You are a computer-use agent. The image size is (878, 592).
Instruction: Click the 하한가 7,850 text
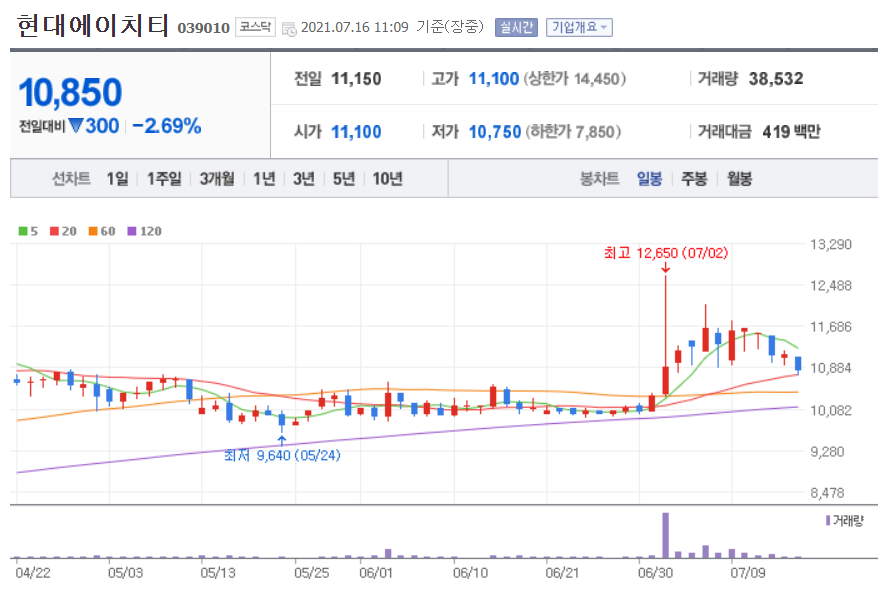click(x=573, y=132)
